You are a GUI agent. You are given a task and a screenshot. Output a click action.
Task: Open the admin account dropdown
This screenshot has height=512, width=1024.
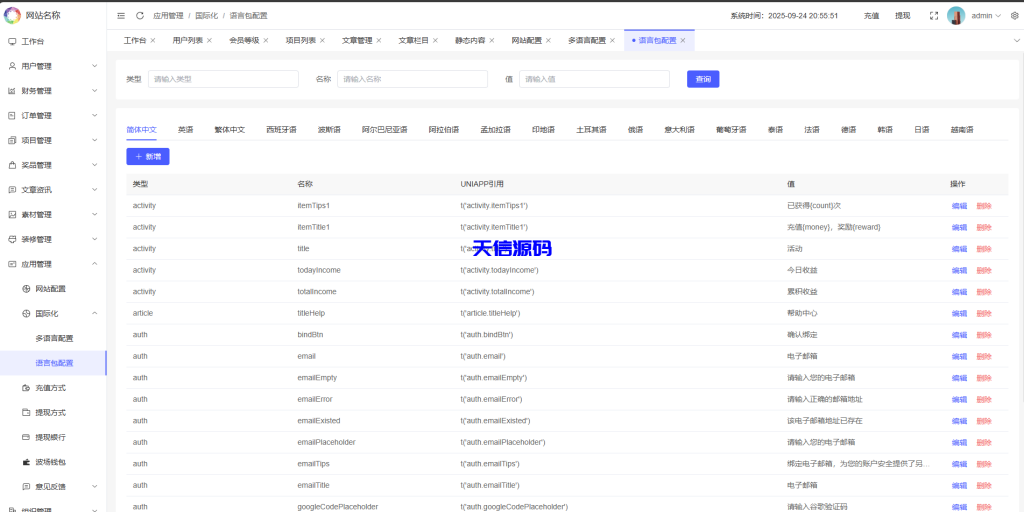click(x=985, y=16)
